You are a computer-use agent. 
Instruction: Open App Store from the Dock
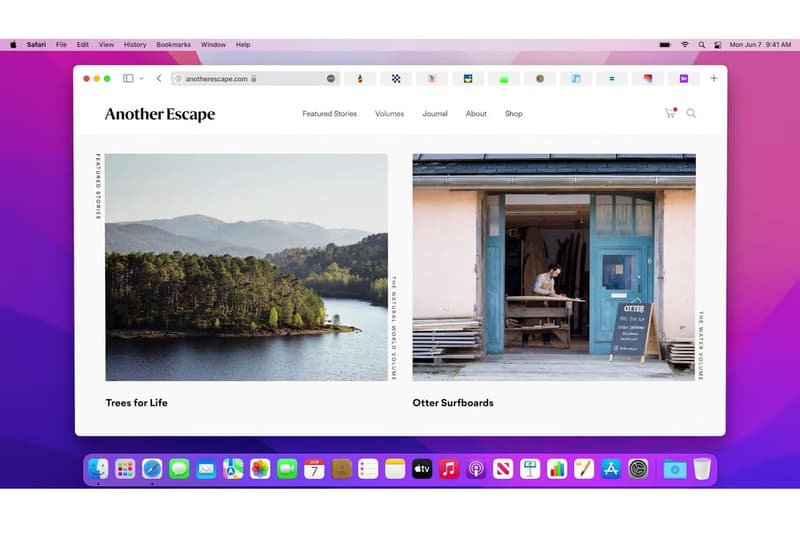pos(611,469)
